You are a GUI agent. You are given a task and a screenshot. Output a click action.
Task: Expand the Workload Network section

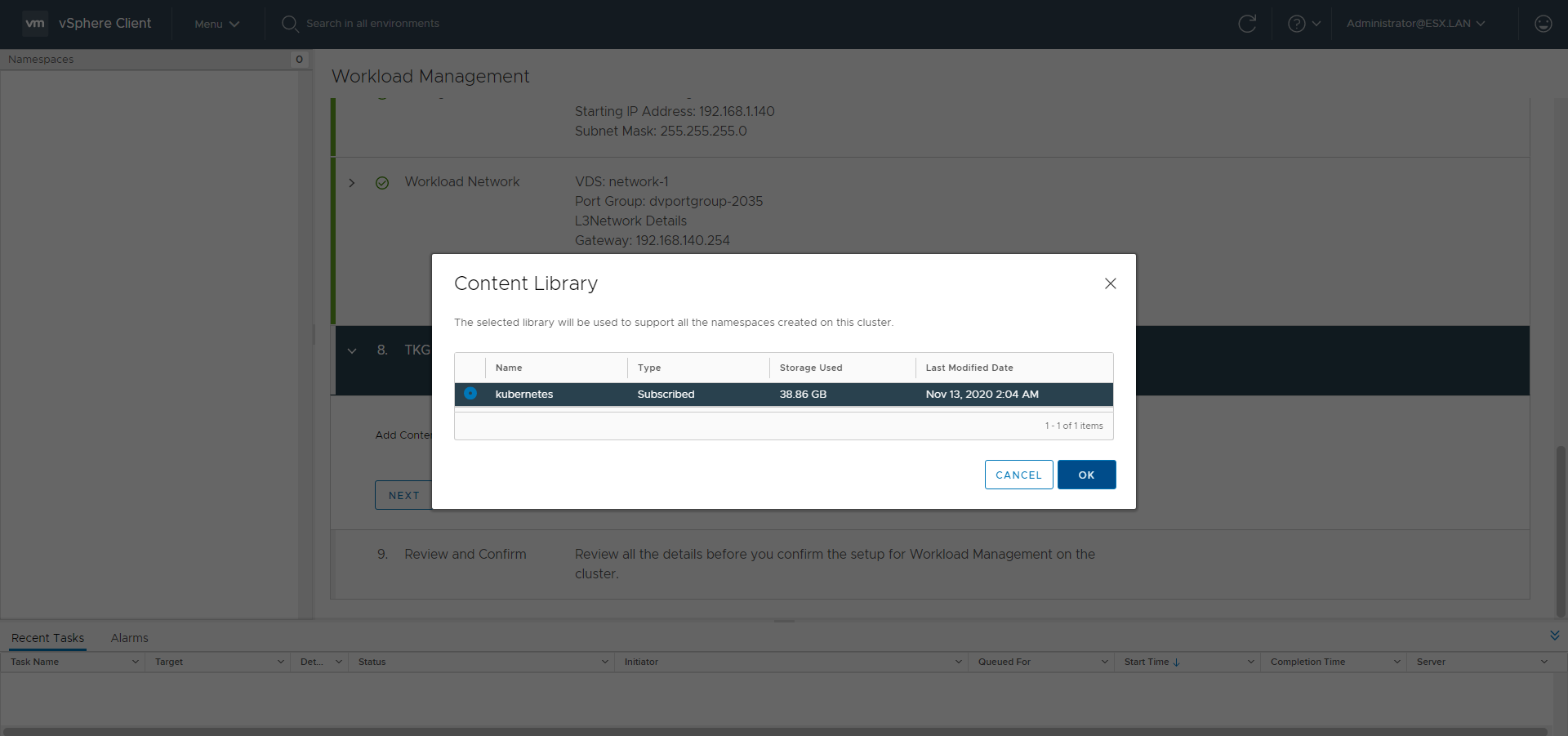coord(352,183)
